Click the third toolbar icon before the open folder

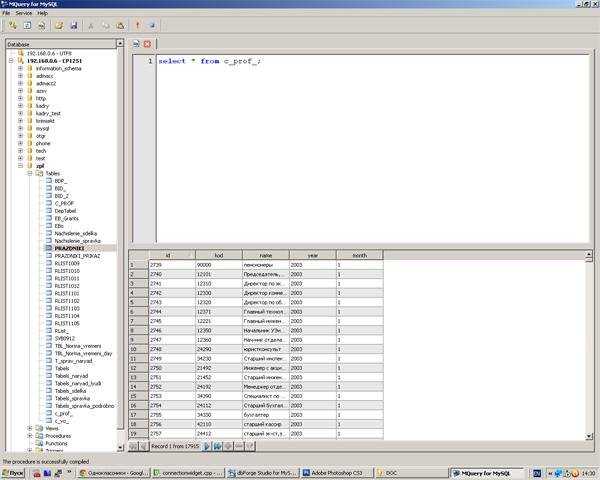pyautogui.click(x=41, y=26)
